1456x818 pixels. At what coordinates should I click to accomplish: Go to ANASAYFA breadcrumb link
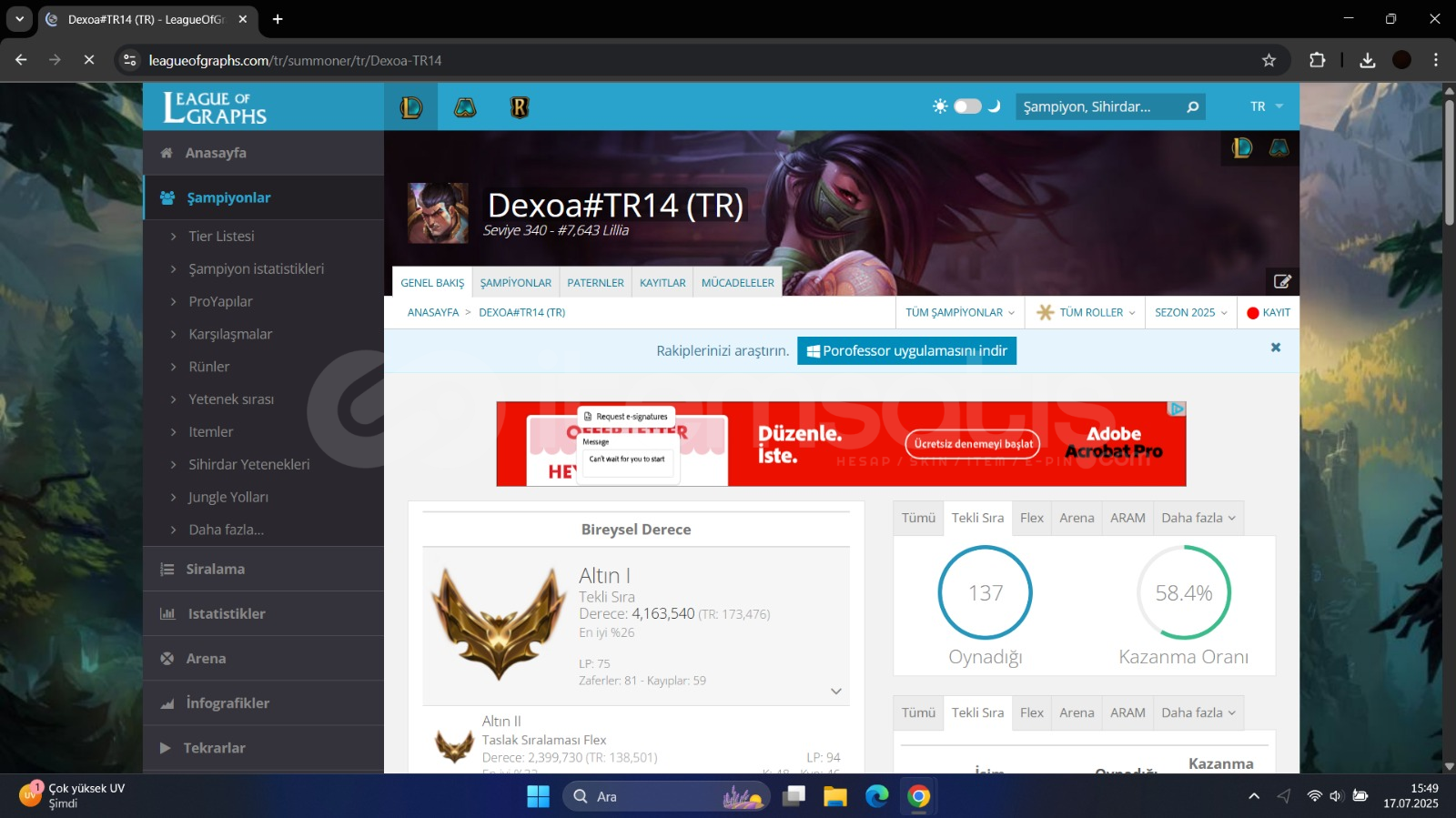[433, 312]
